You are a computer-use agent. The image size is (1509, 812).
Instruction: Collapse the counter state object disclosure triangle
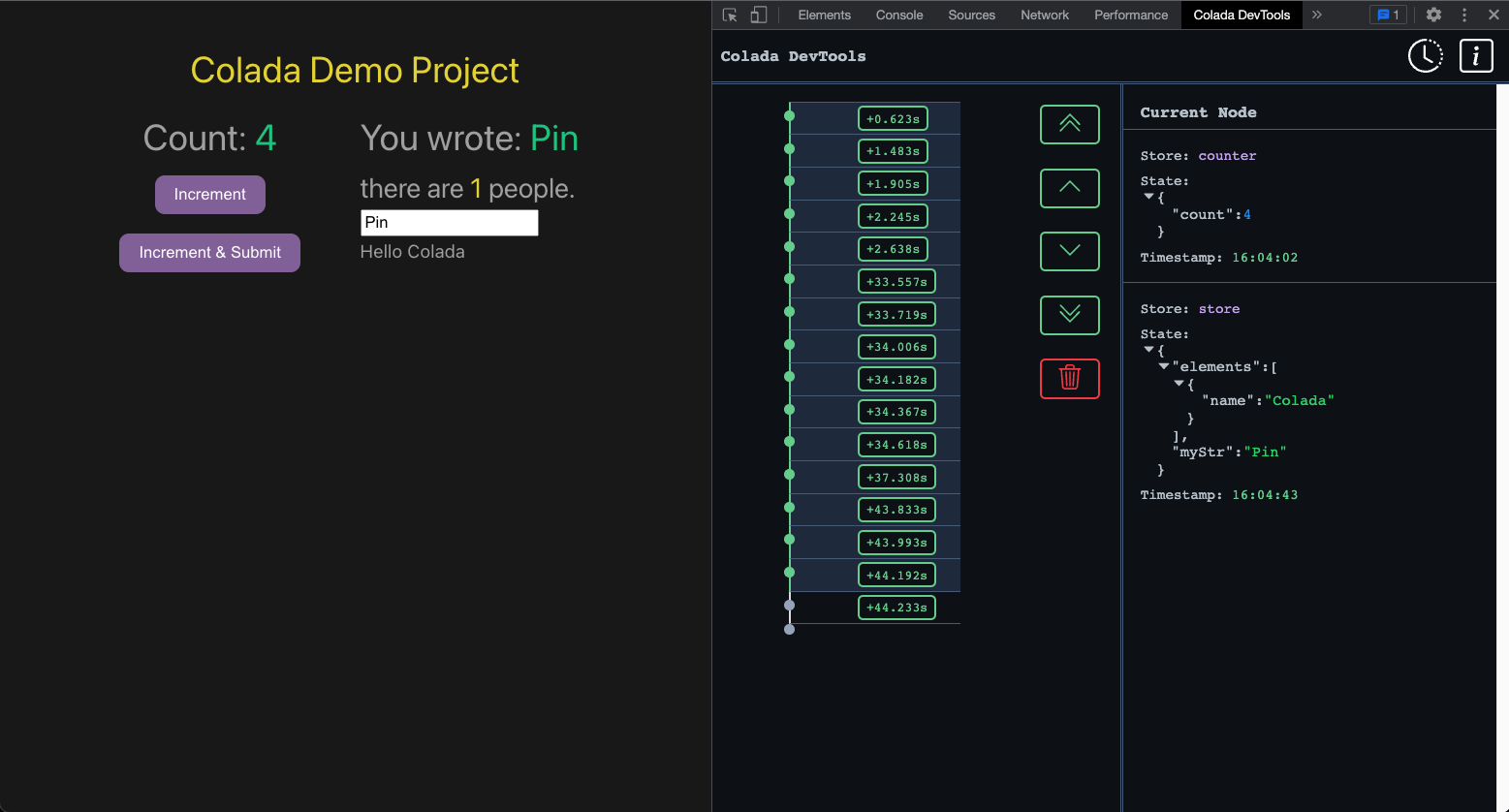point(1148,197)
